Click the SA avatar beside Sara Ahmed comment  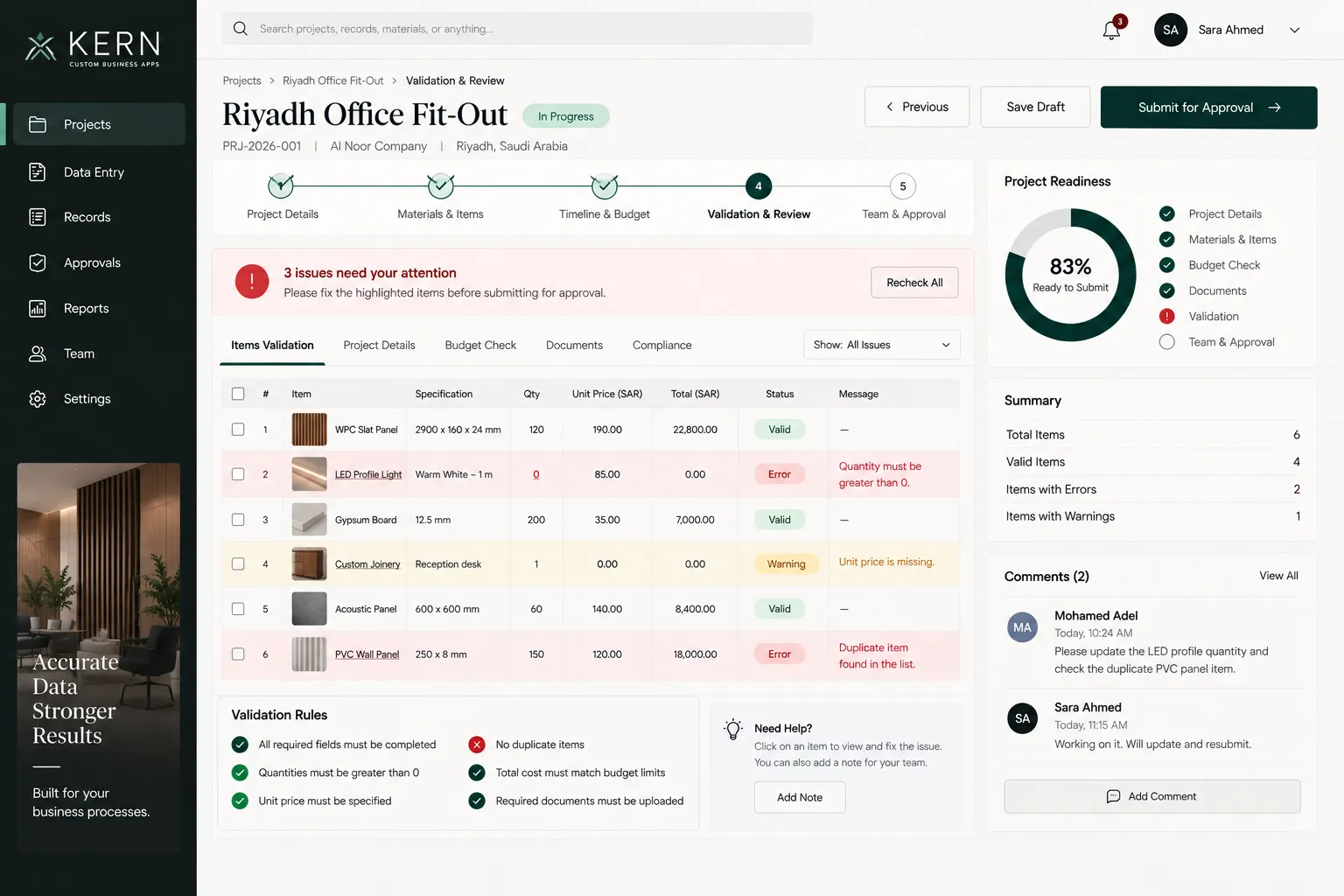(x=1022, y=718)
